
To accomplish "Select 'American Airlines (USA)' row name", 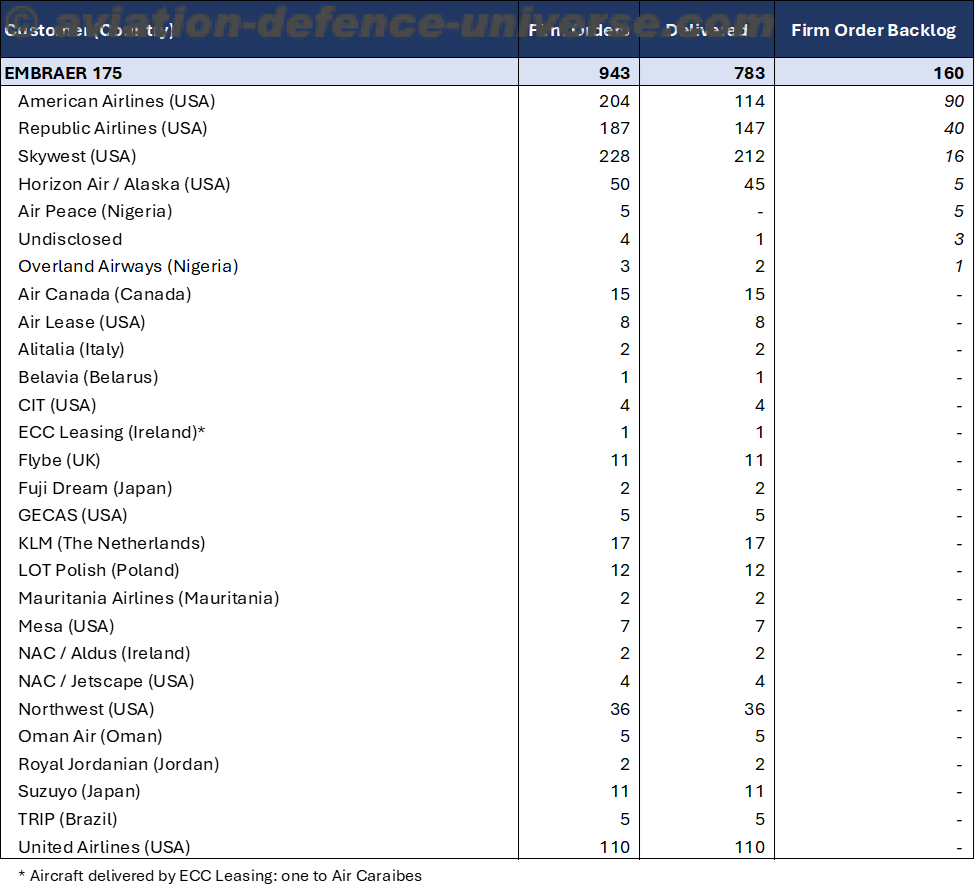I will point(116,101).
